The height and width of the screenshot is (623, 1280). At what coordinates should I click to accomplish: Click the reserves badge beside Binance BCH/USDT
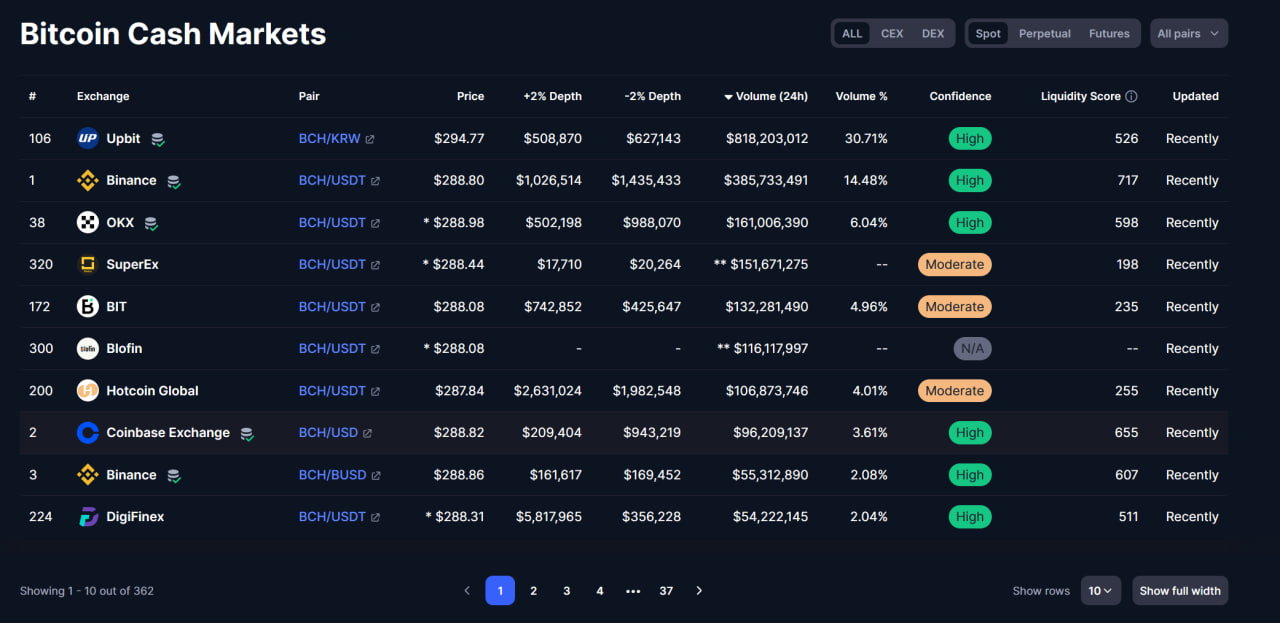click(174, 182)
